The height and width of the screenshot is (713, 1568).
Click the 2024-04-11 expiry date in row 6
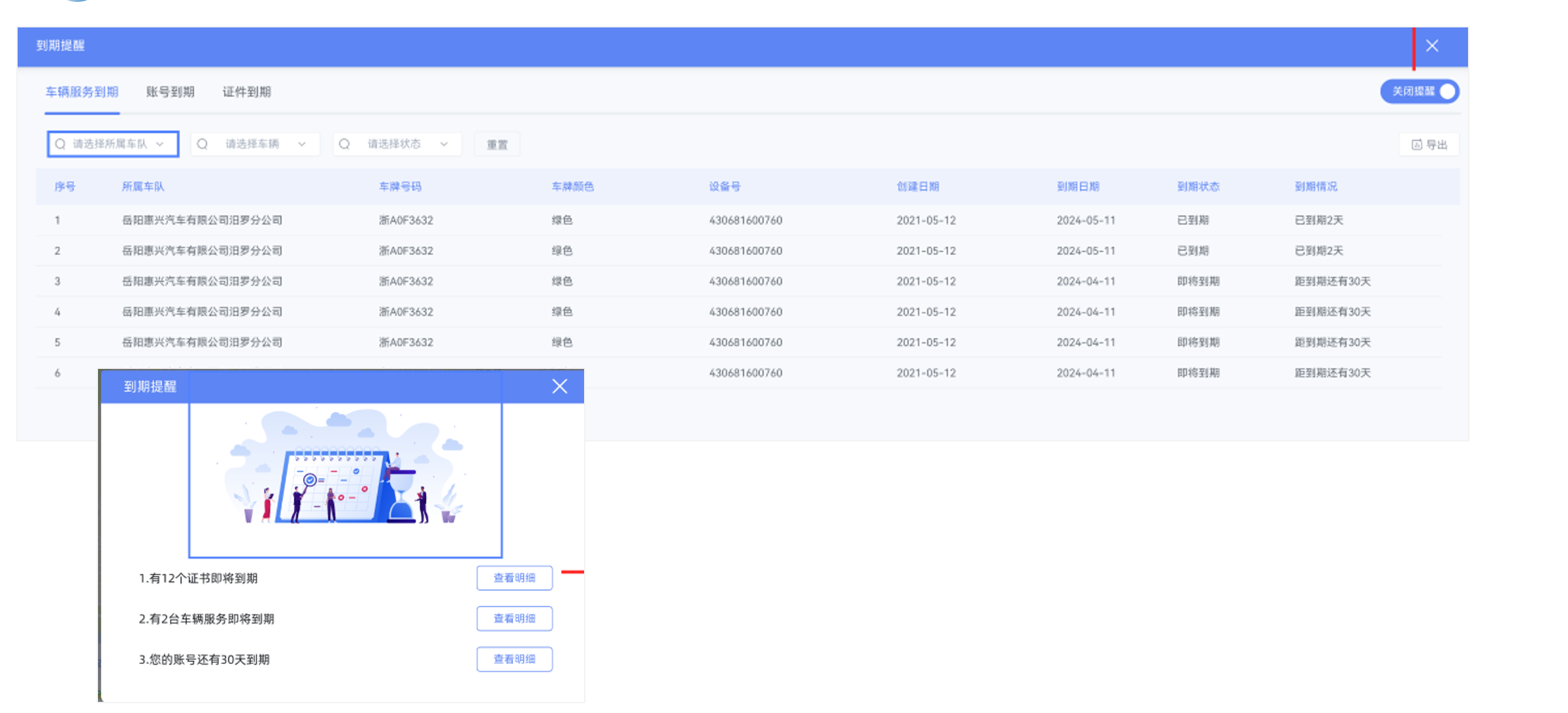pos(1086,373)
